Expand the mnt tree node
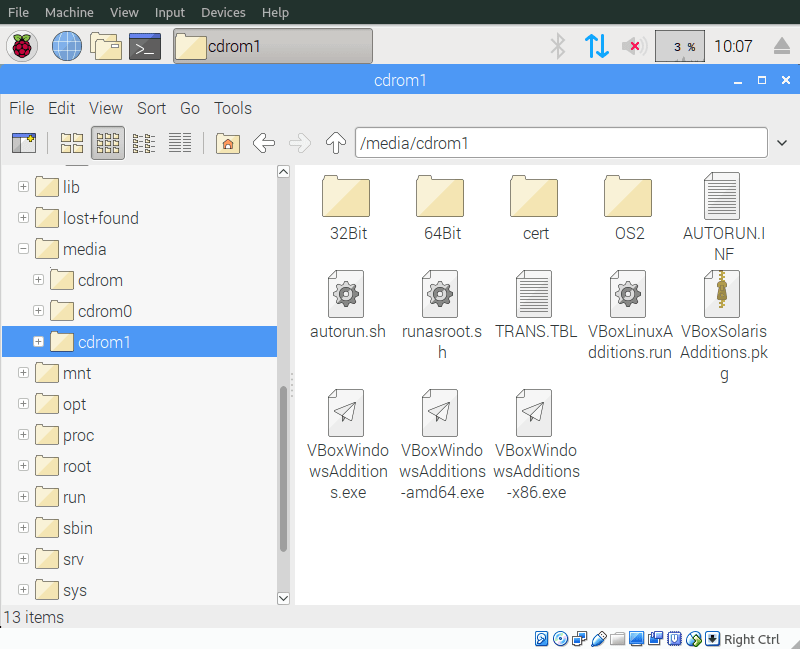 pos(23,373)
